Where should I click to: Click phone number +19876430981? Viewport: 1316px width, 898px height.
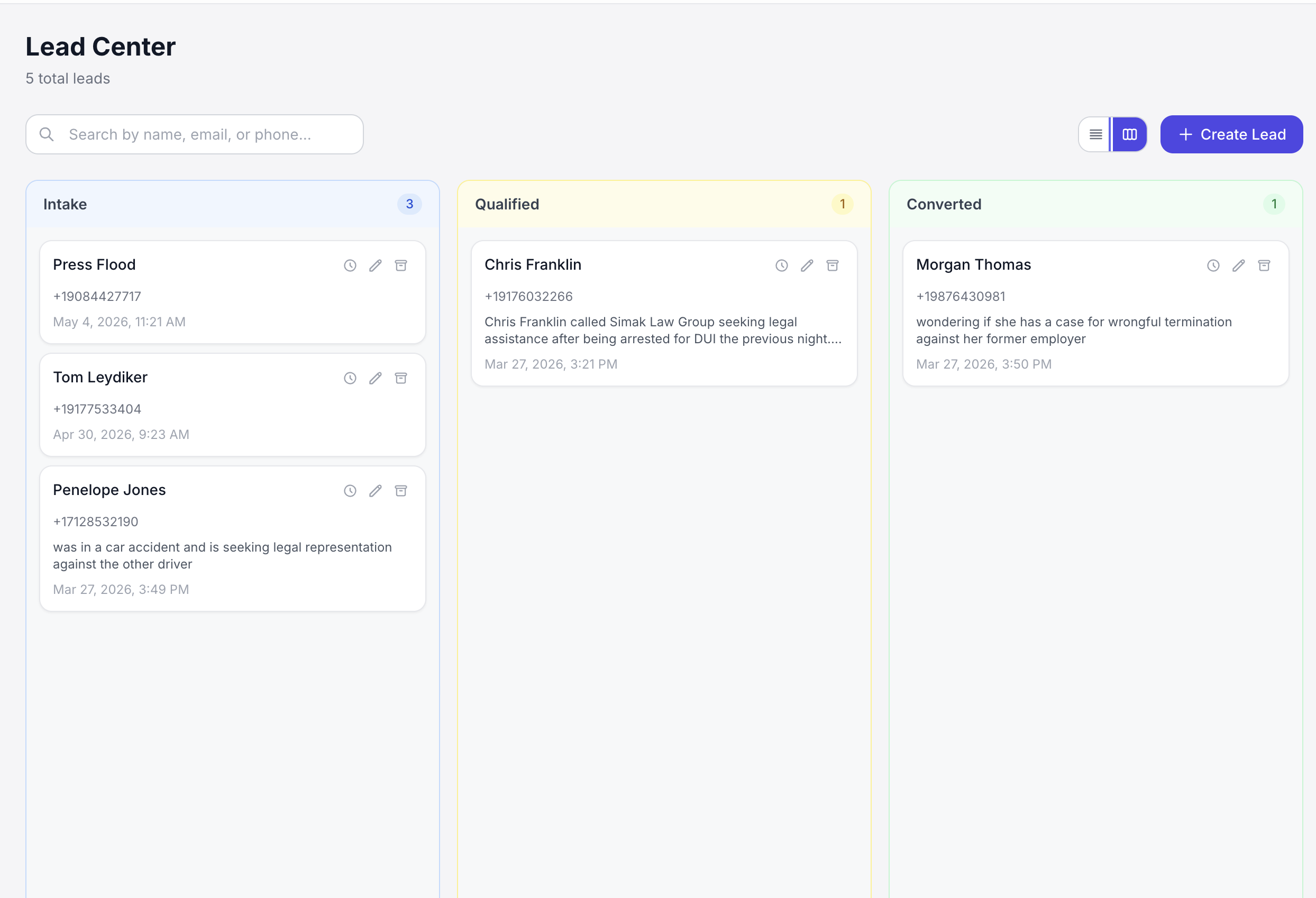(x=961, y=296)
